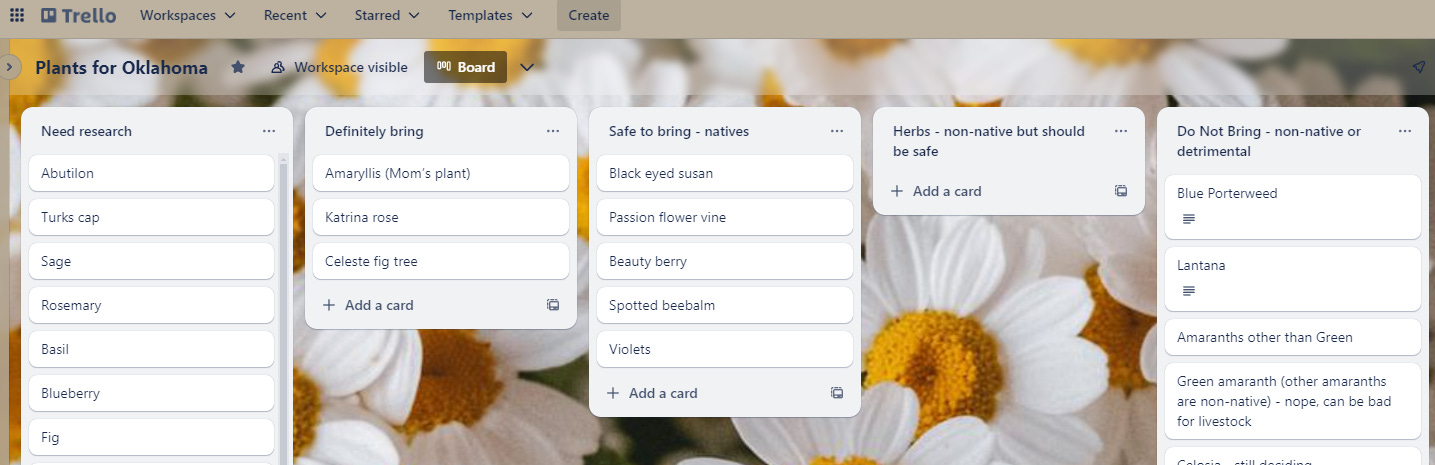Create from template in Definitely bring list
The image size is (1435, 465).
coord(553,305)
